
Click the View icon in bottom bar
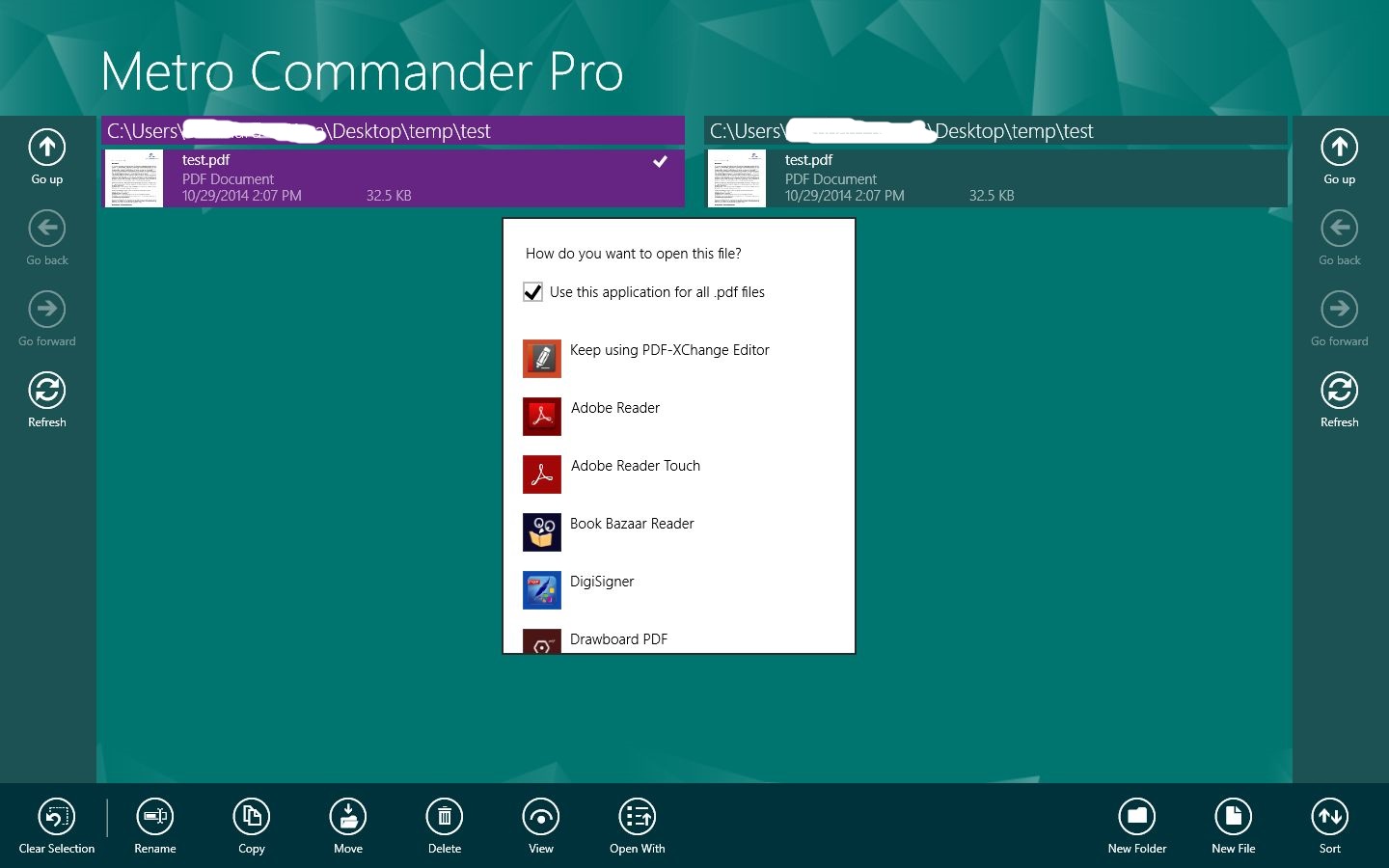coord(541,817)
